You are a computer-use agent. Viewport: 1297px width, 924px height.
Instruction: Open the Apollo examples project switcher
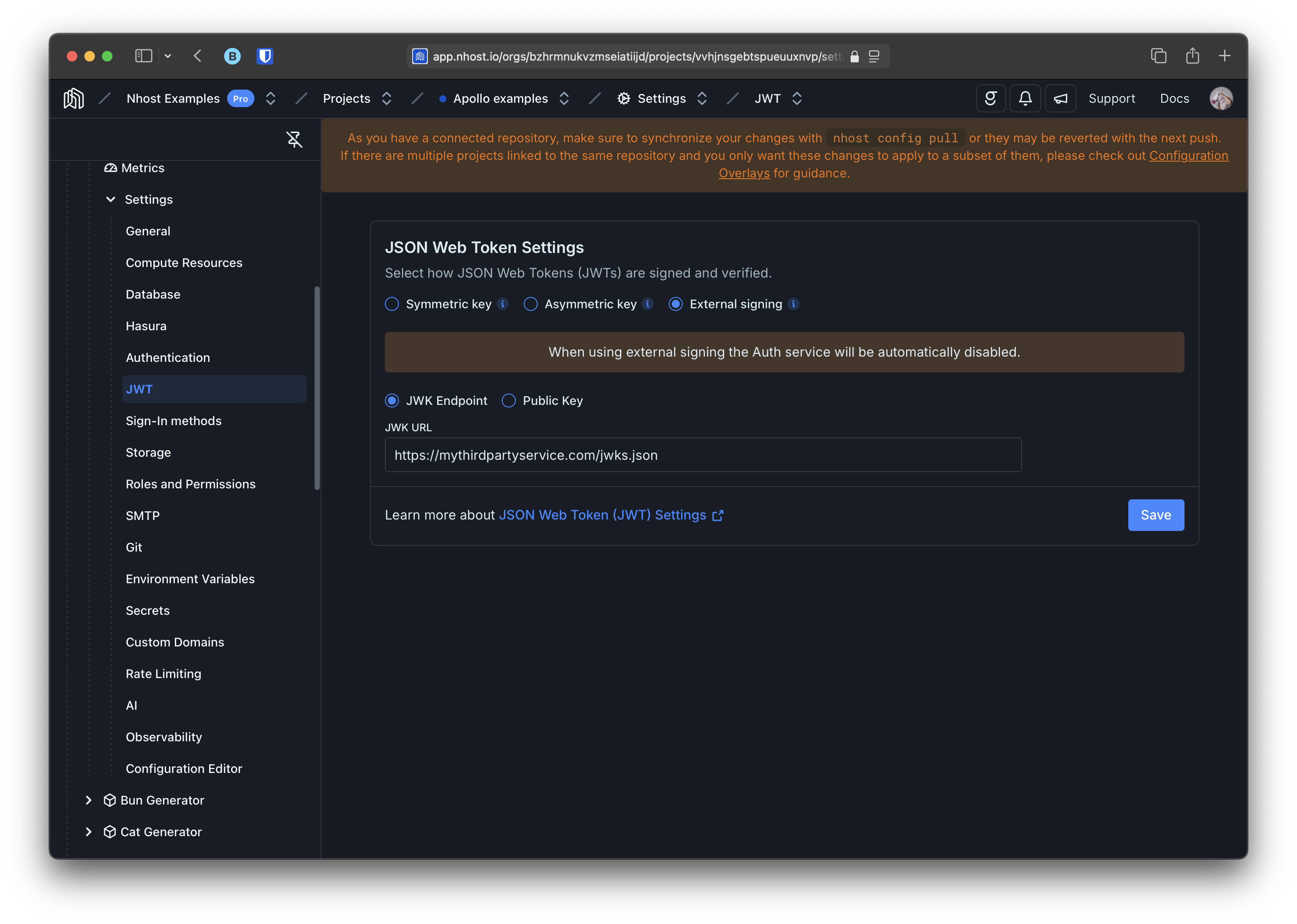563,98
